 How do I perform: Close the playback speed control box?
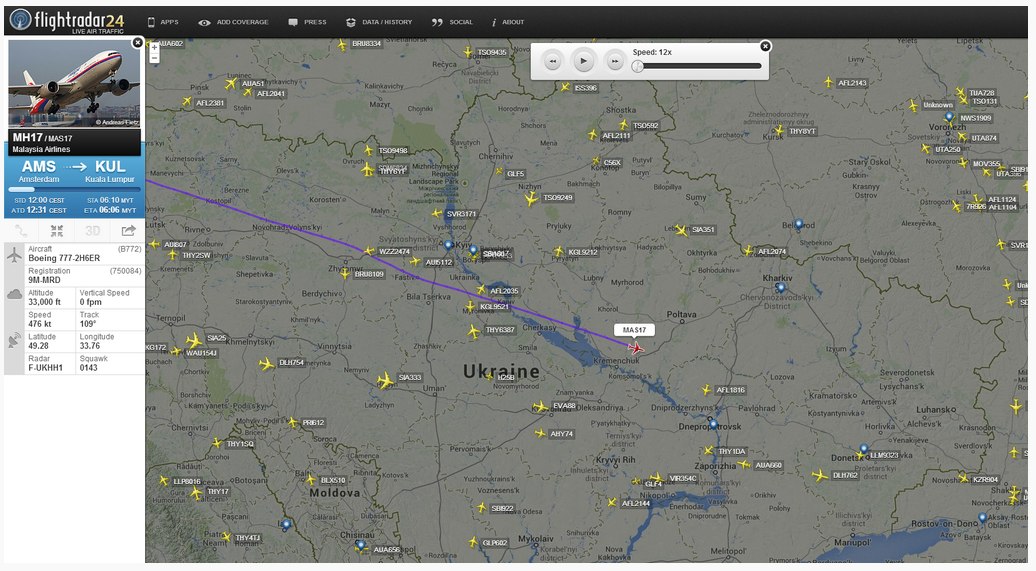765,46
